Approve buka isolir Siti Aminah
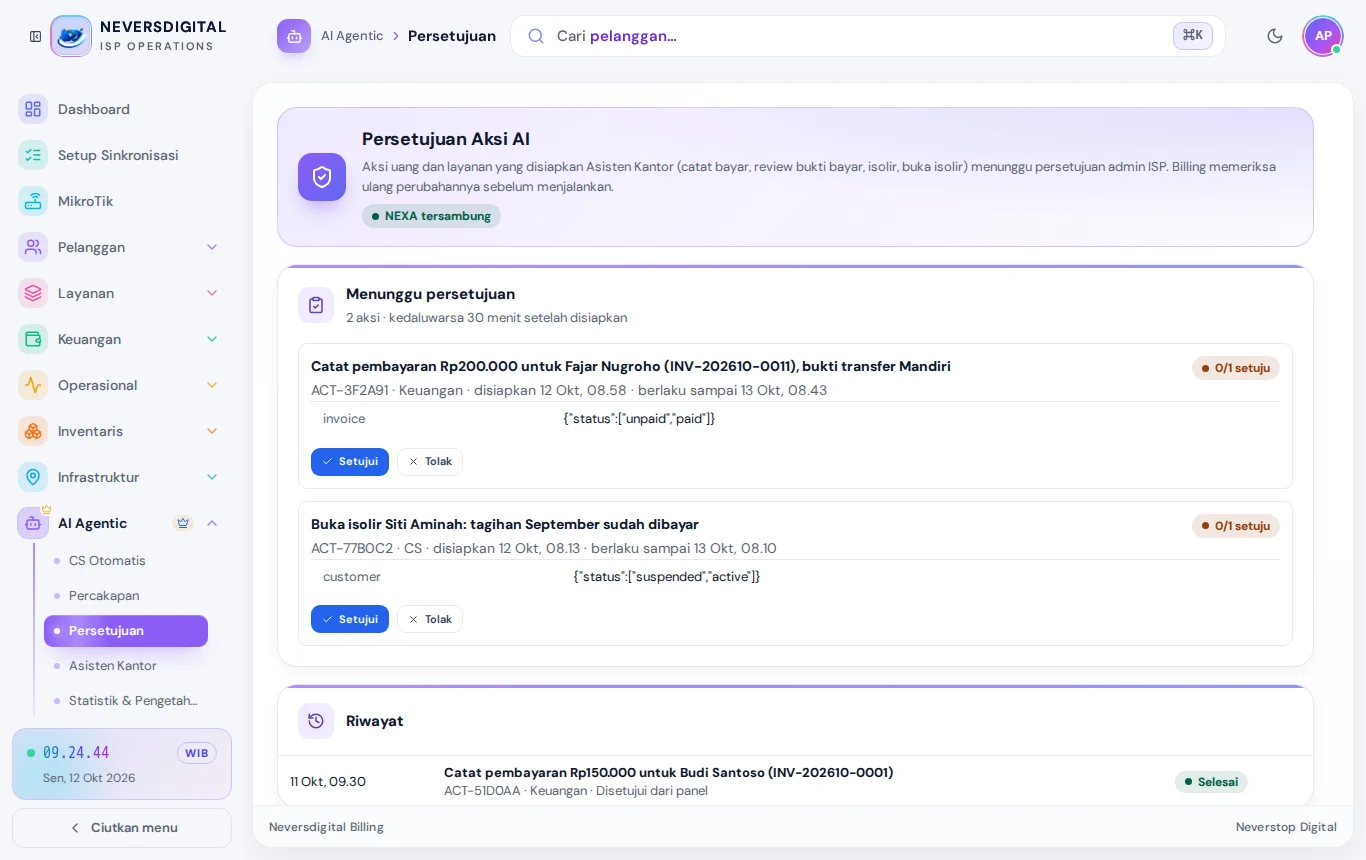This screenshot has width=1366, height=860. (350, 619)
